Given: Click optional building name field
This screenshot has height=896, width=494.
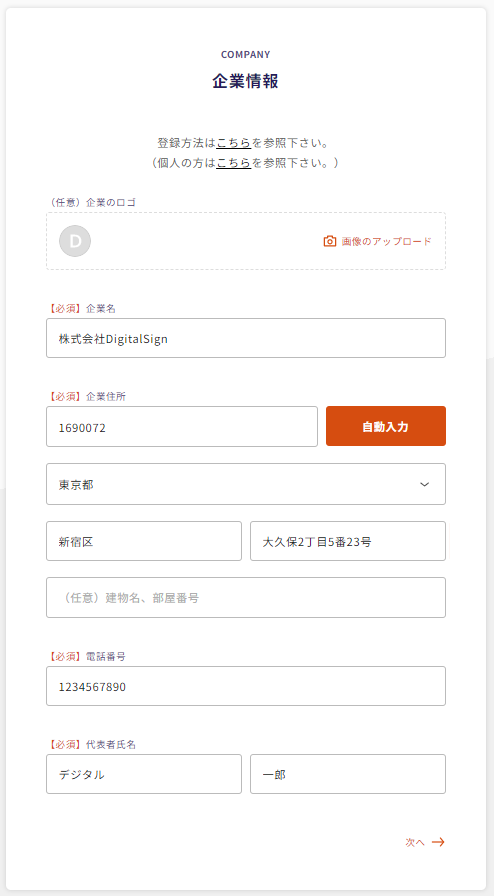Looking at the screenshot, I should (x=246, y=598).
